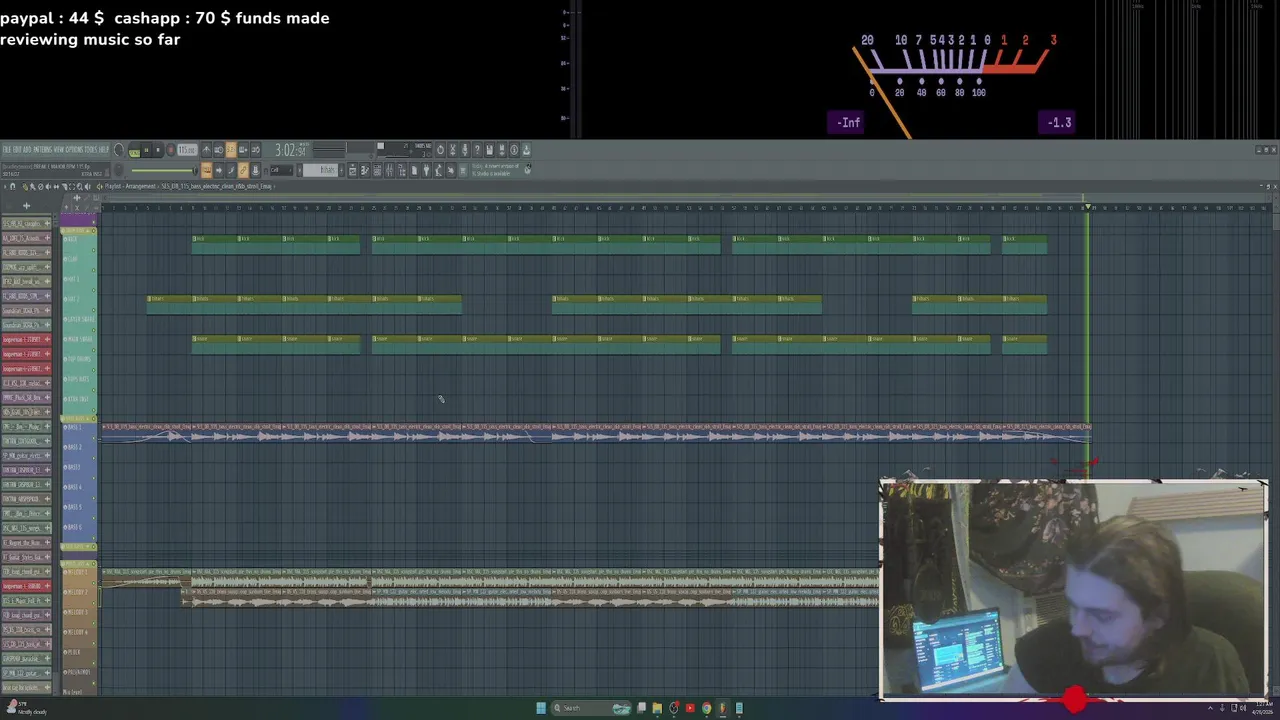Select the playlist Delete tool
This screenshot has height=720, width=1280.
pyautogui.click(x=40, y=186)
